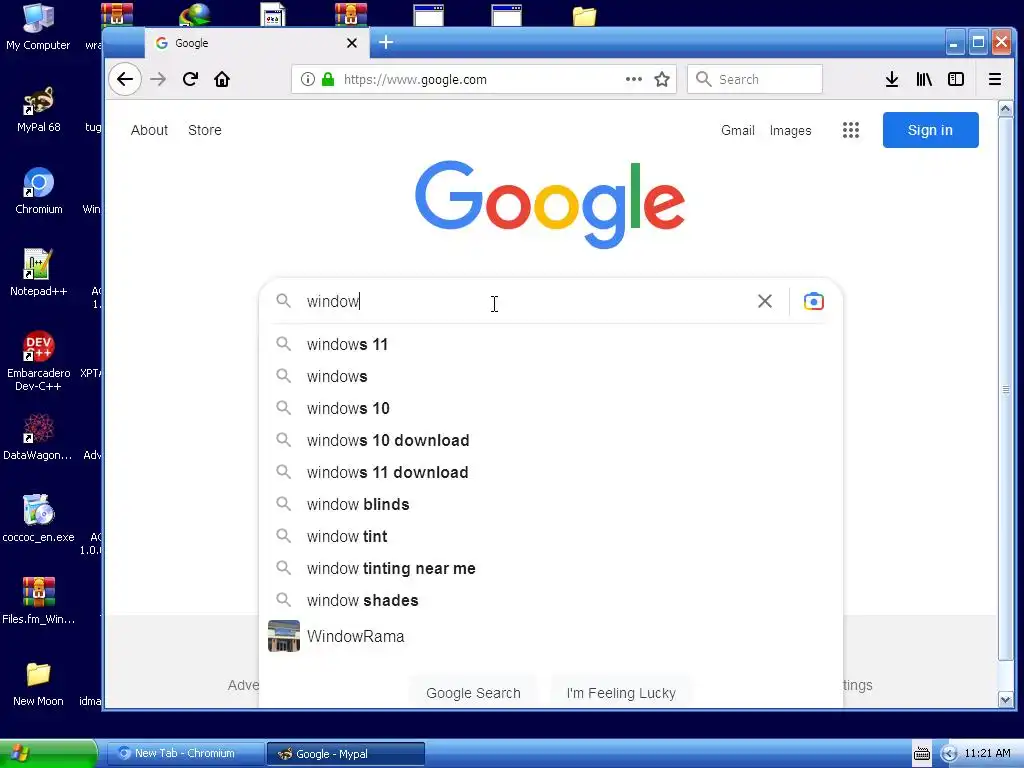Select suggestion 'windows 10 download'
1024x768 pixels.
[551, 440]
